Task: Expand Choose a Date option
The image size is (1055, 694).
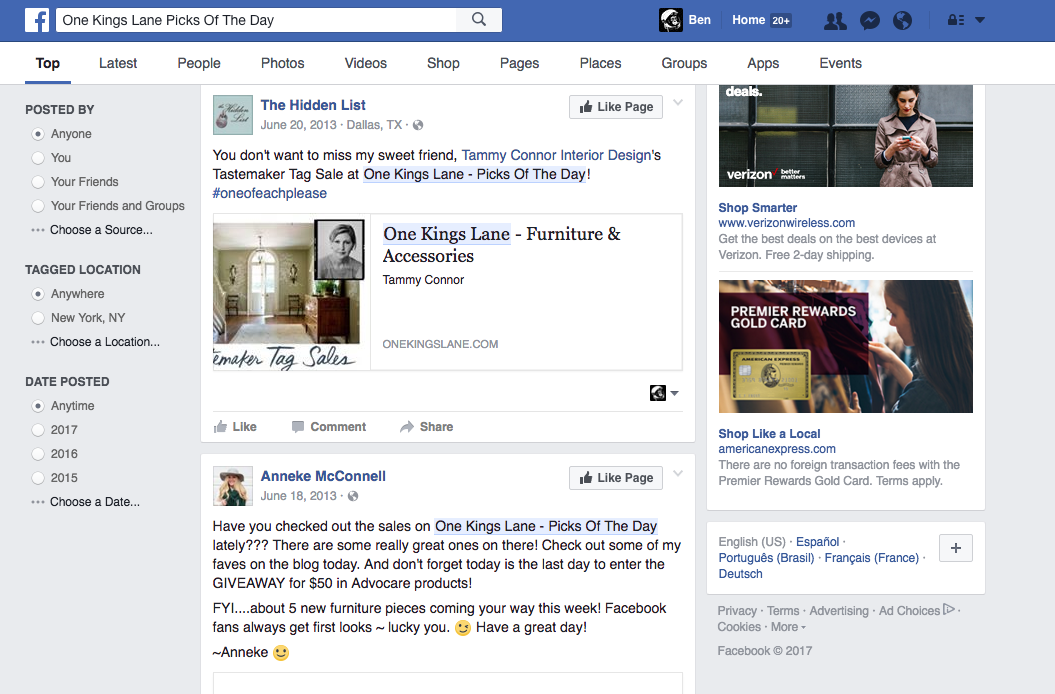Action: (x=85, y=502)
